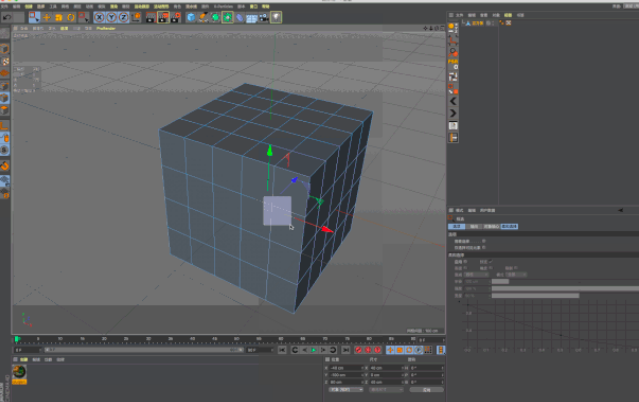Click the PSR reset icon
639x402 pixels.
(x=453, y=63)
